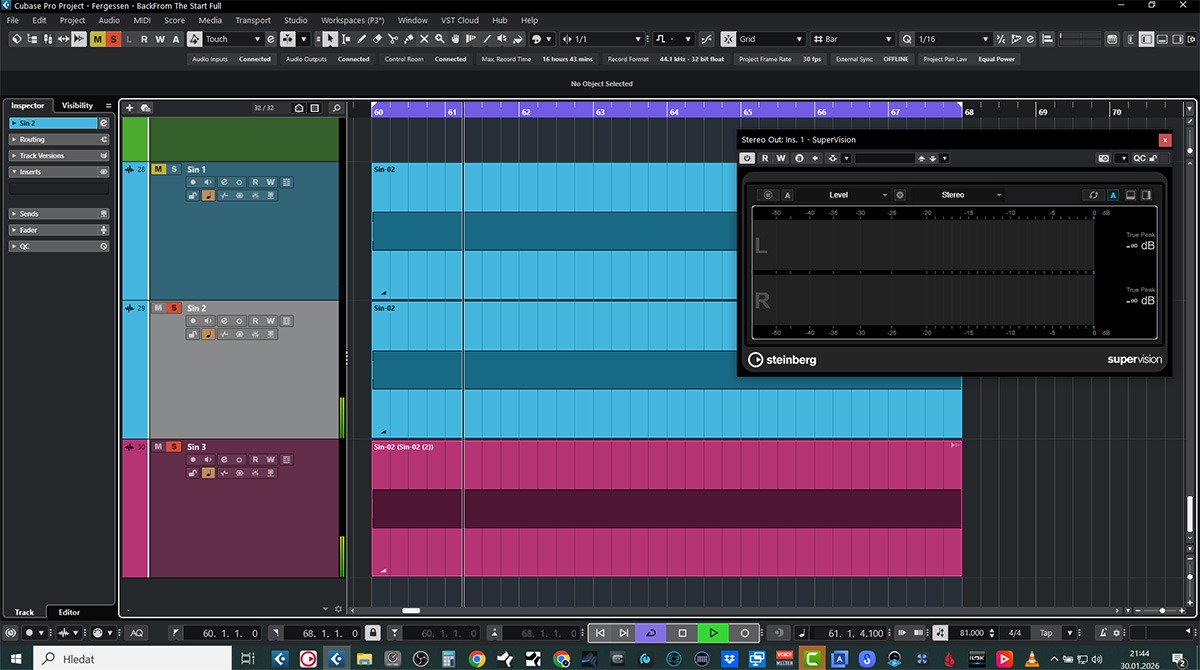Open the Transport menu
The image size is (1200, 670).
pos(253,20)
